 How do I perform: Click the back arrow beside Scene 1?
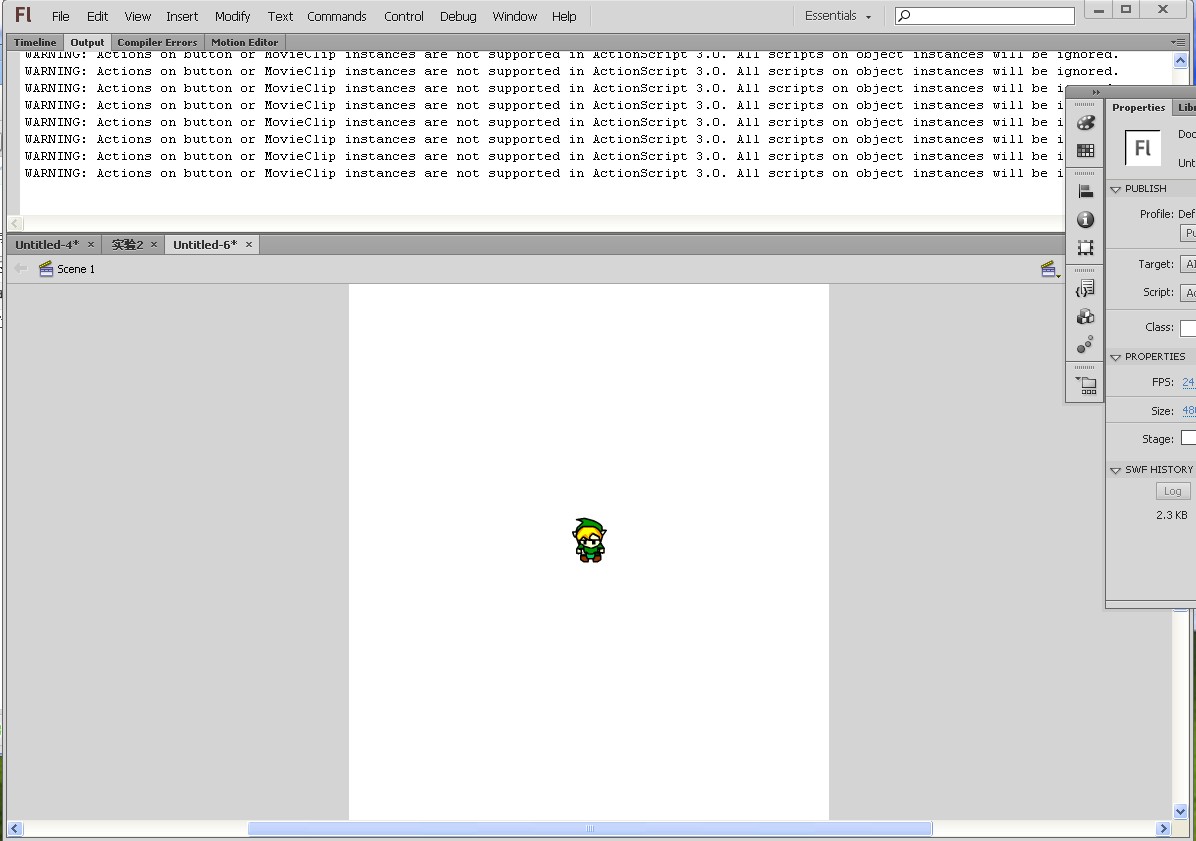click(x=21, y=268)
